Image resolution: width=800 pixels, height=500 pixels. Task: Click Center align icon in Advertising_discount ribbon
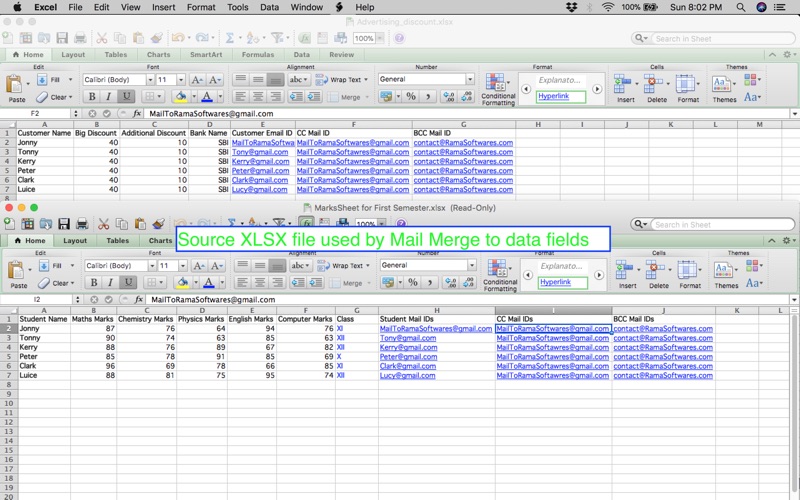(258, 96)
